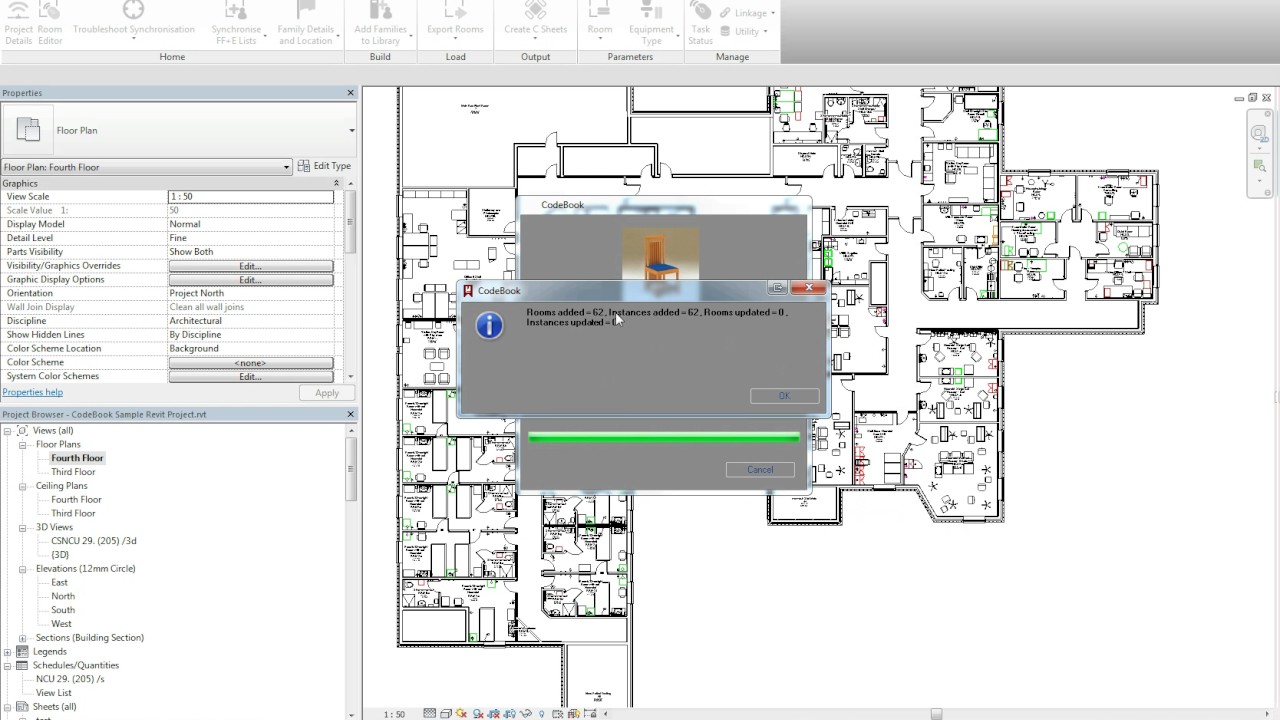Collapse the 3D Views node

[x=23, y=528]
